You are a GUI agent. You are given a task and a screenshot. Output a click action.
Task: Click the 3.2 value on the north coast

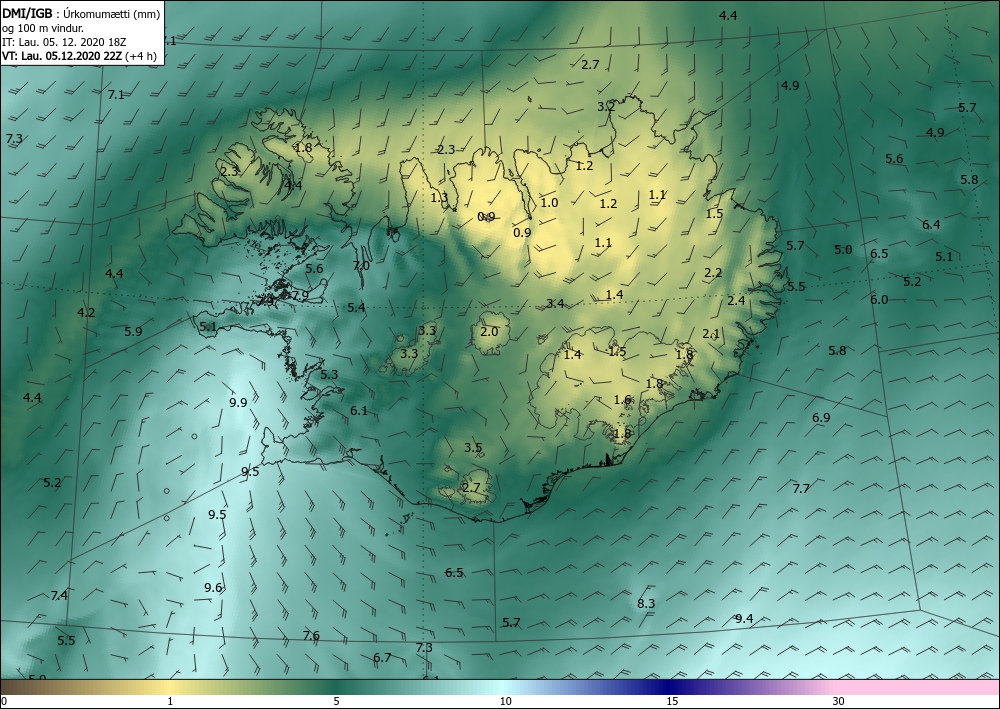pos(606,106)
